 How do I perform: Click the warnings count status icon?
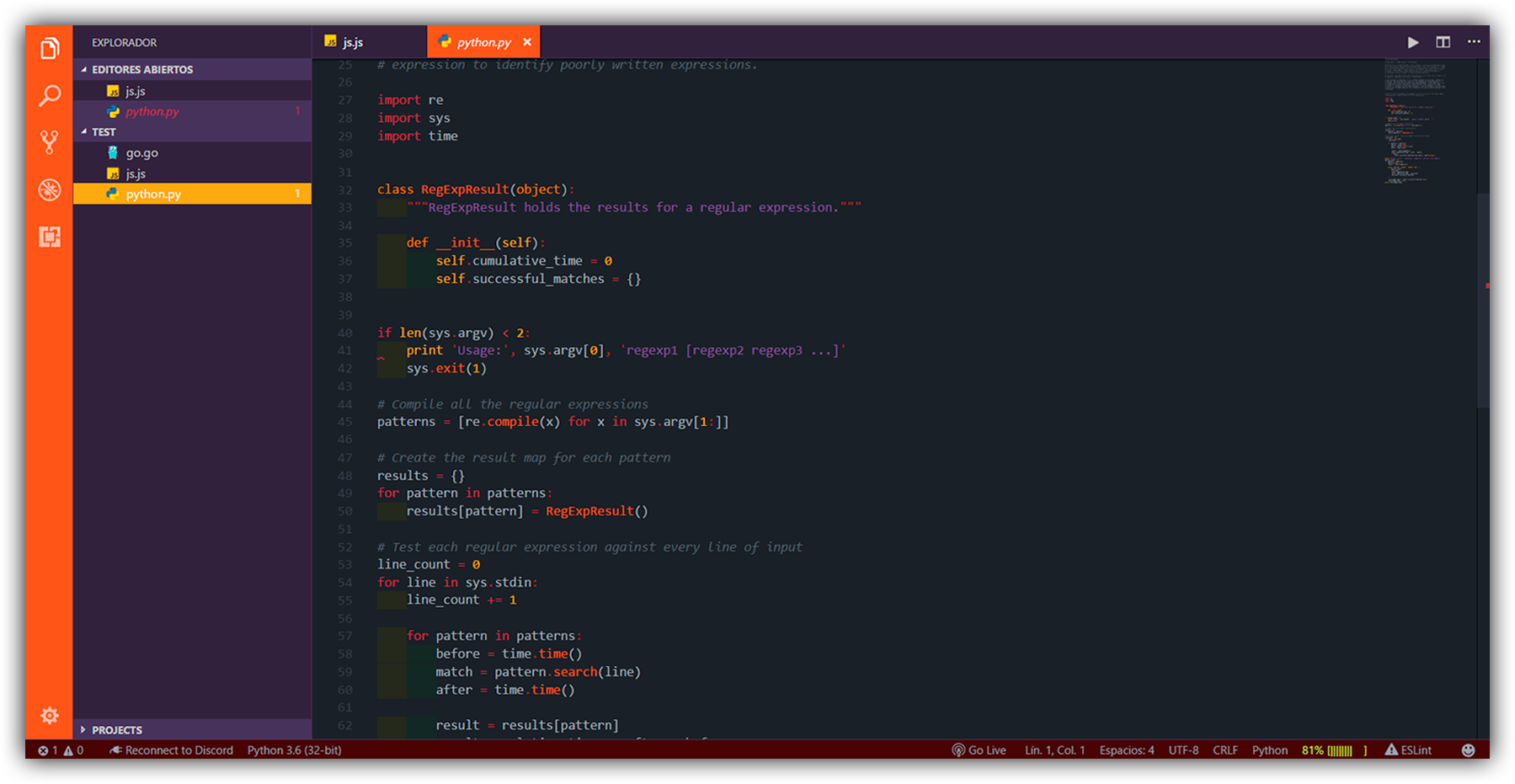tap(74, 750)
